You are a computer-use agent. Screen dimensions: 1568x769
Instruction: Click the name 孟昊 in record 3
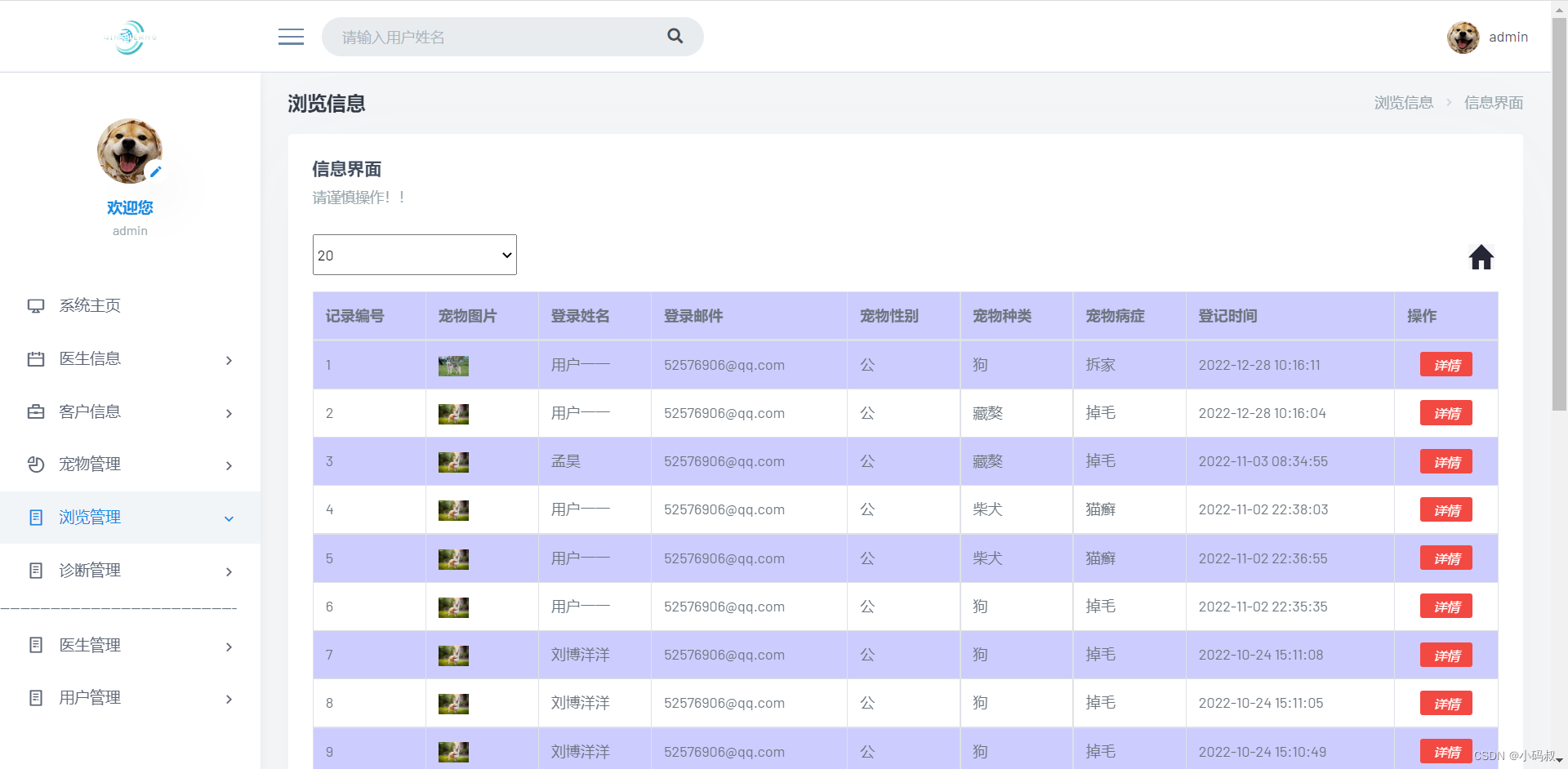[566, 461]
